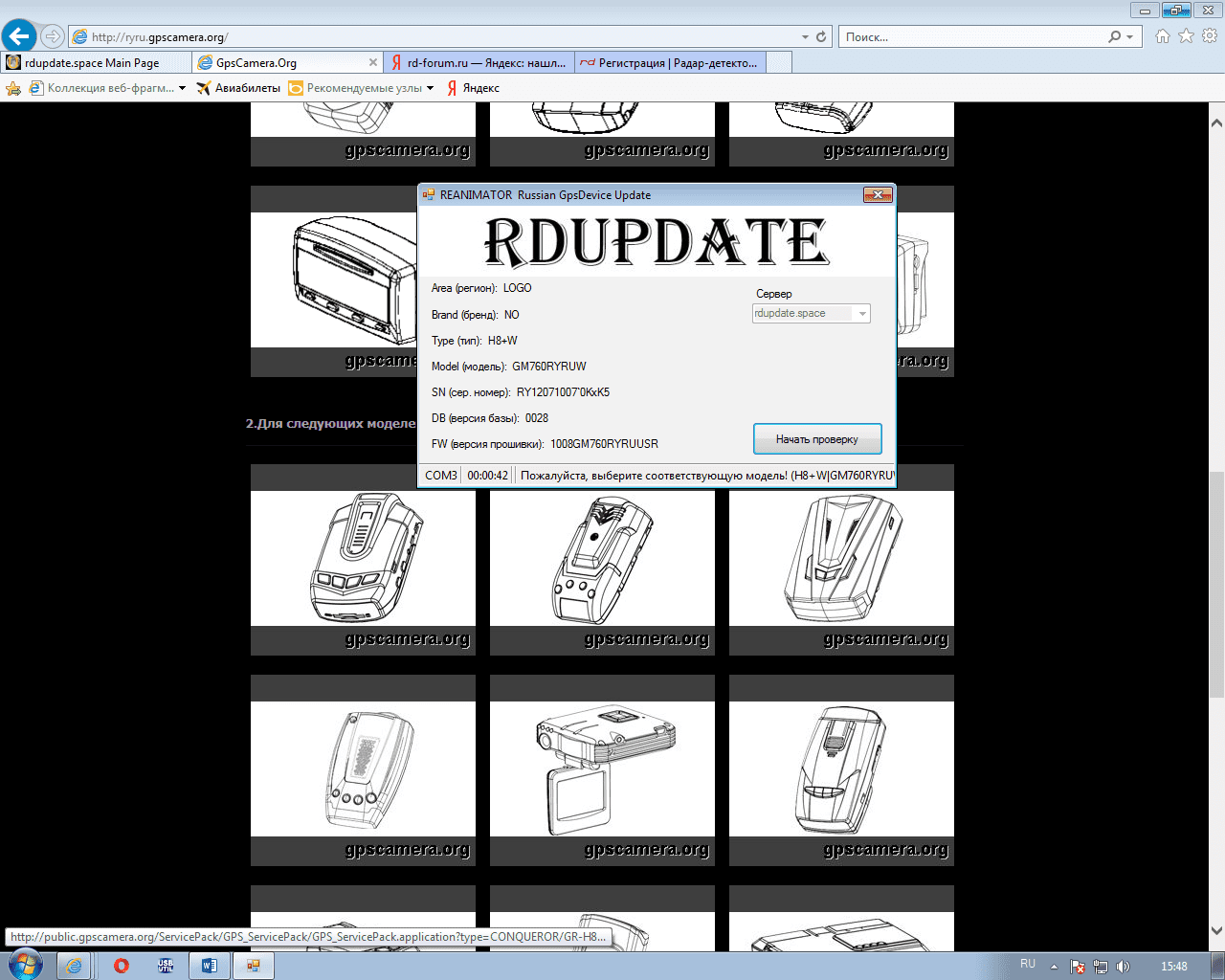This screenshot has height=980, width=1225.
Task: Switch to the rd-forum.ru Яндекс tab
Action: click(x=479, y=63)
